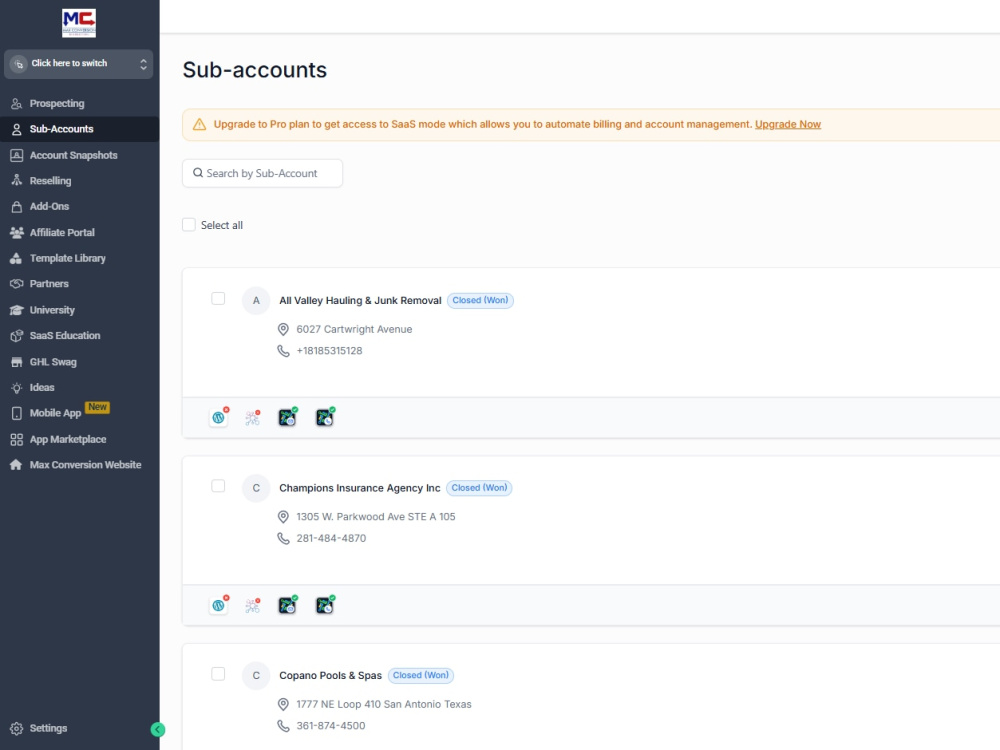Click Closed (Won) badge on All Valley Hauling
The height and width of the screenshot is (750, 1000).
point(480,300)
